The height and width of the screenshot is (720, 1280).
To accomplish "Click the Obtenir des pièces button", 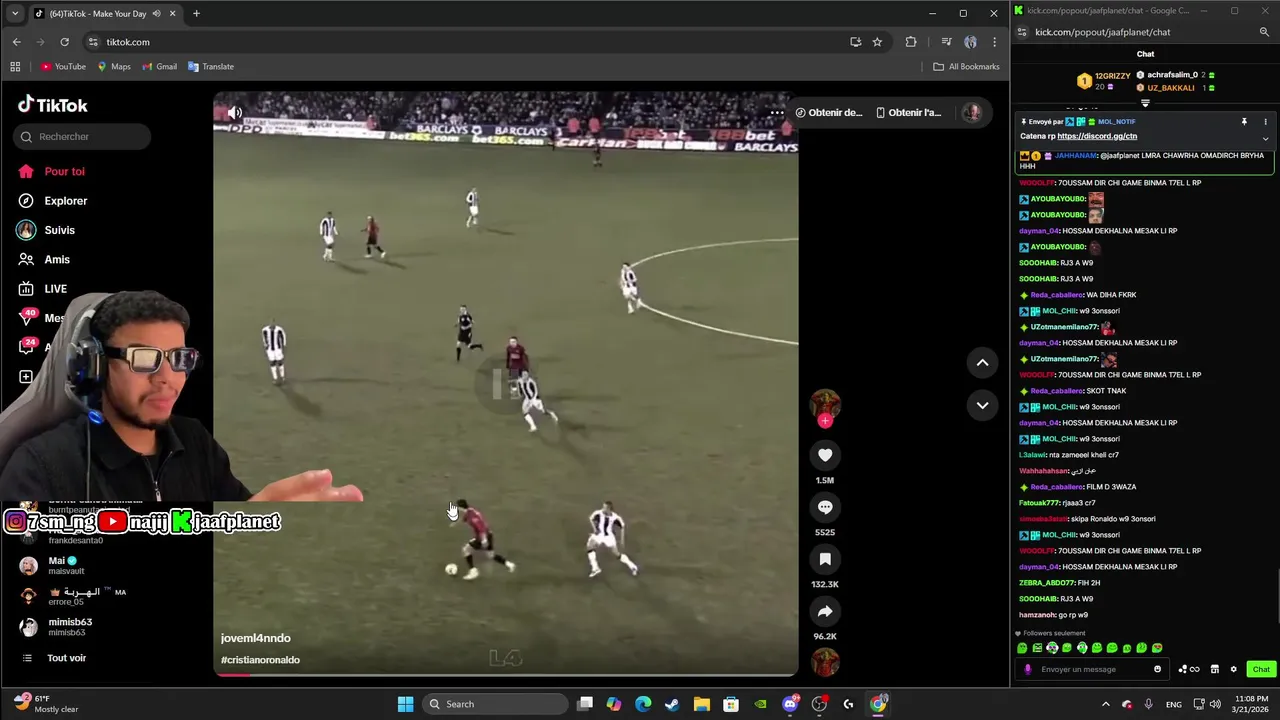I will (x=829, y=113).
